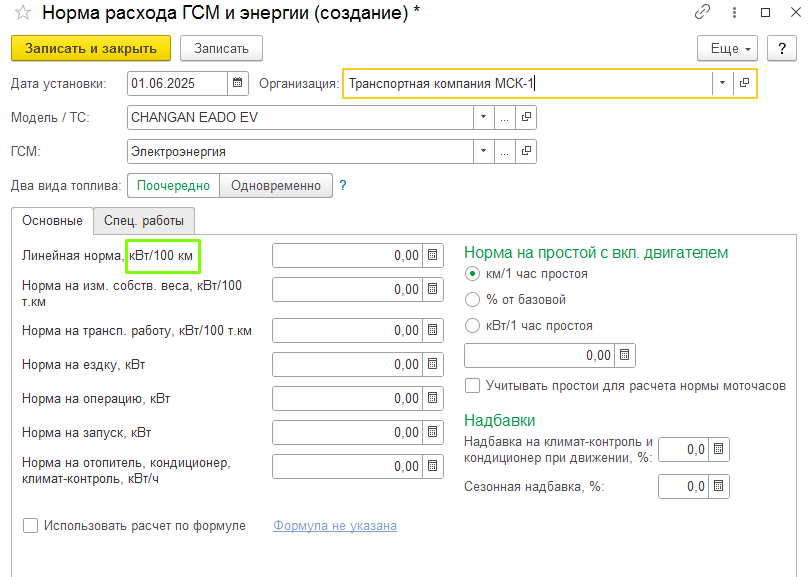
Task: Click open-form icon beside Организация field
Action: point(744,83)
